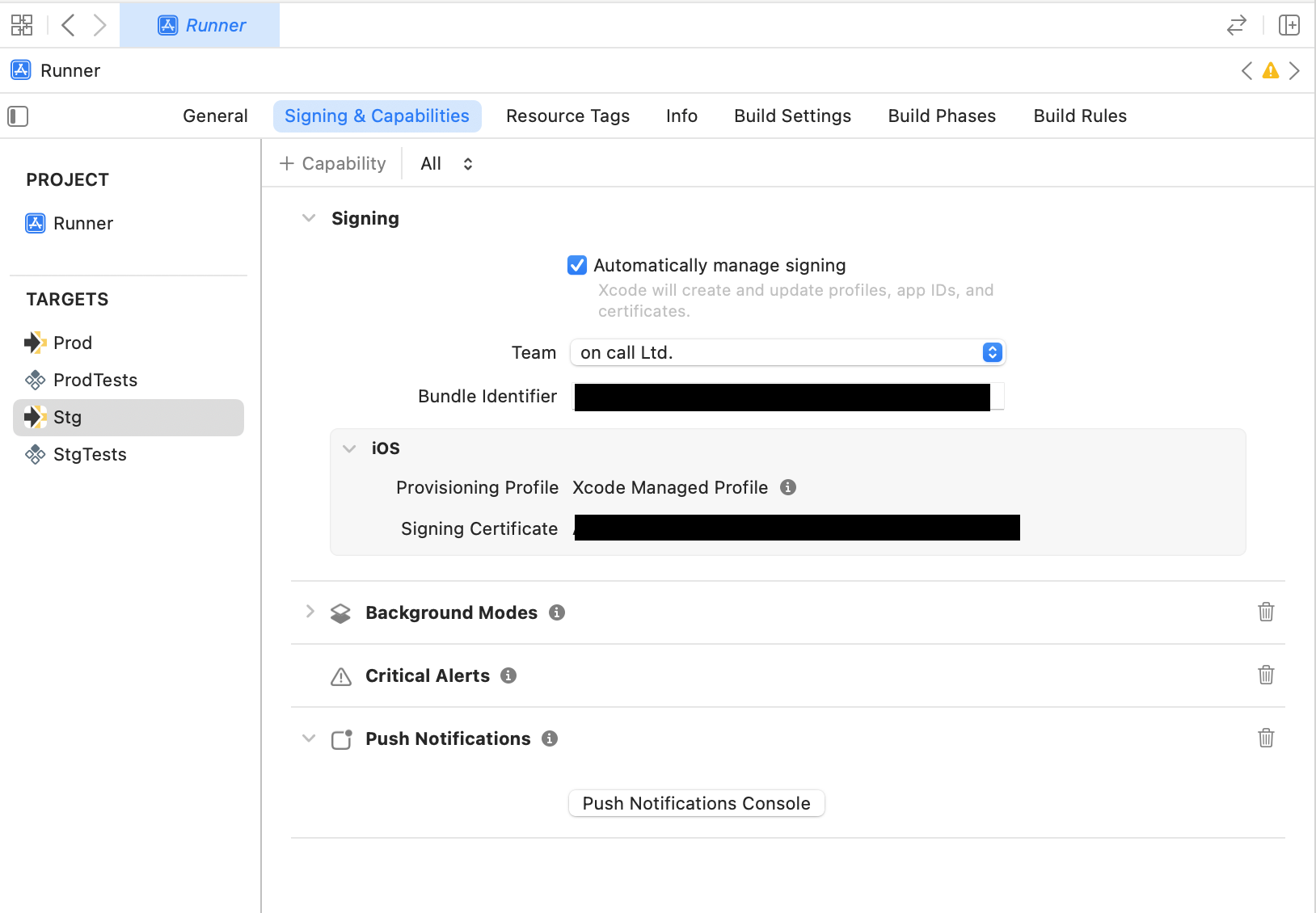Click the Critical Alerts triangle icon
Screen dimensions: 1316x913
point(341,676)
